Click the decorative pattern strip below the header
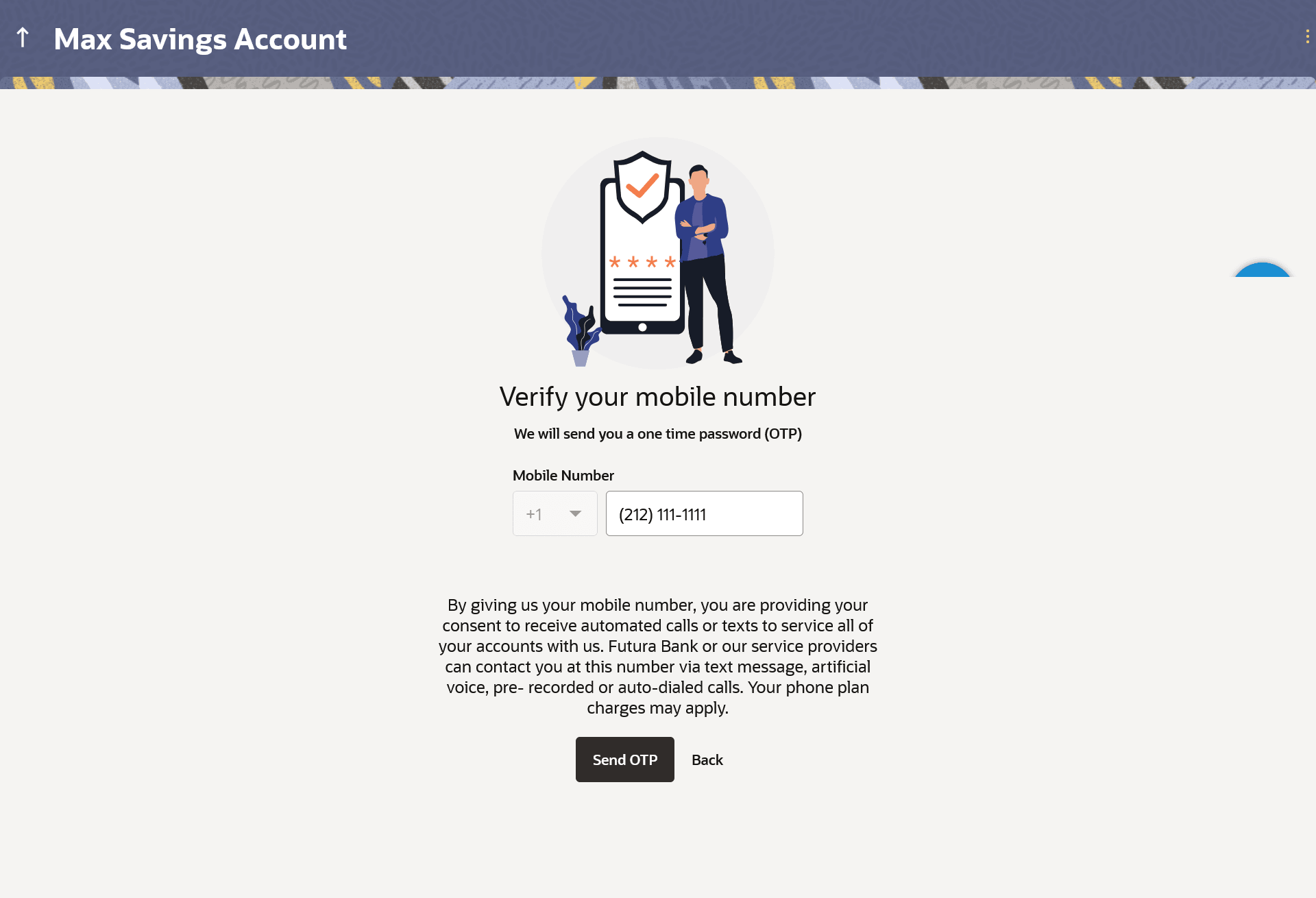Viewport: 1316px width, 898px height. click(658, 83)
